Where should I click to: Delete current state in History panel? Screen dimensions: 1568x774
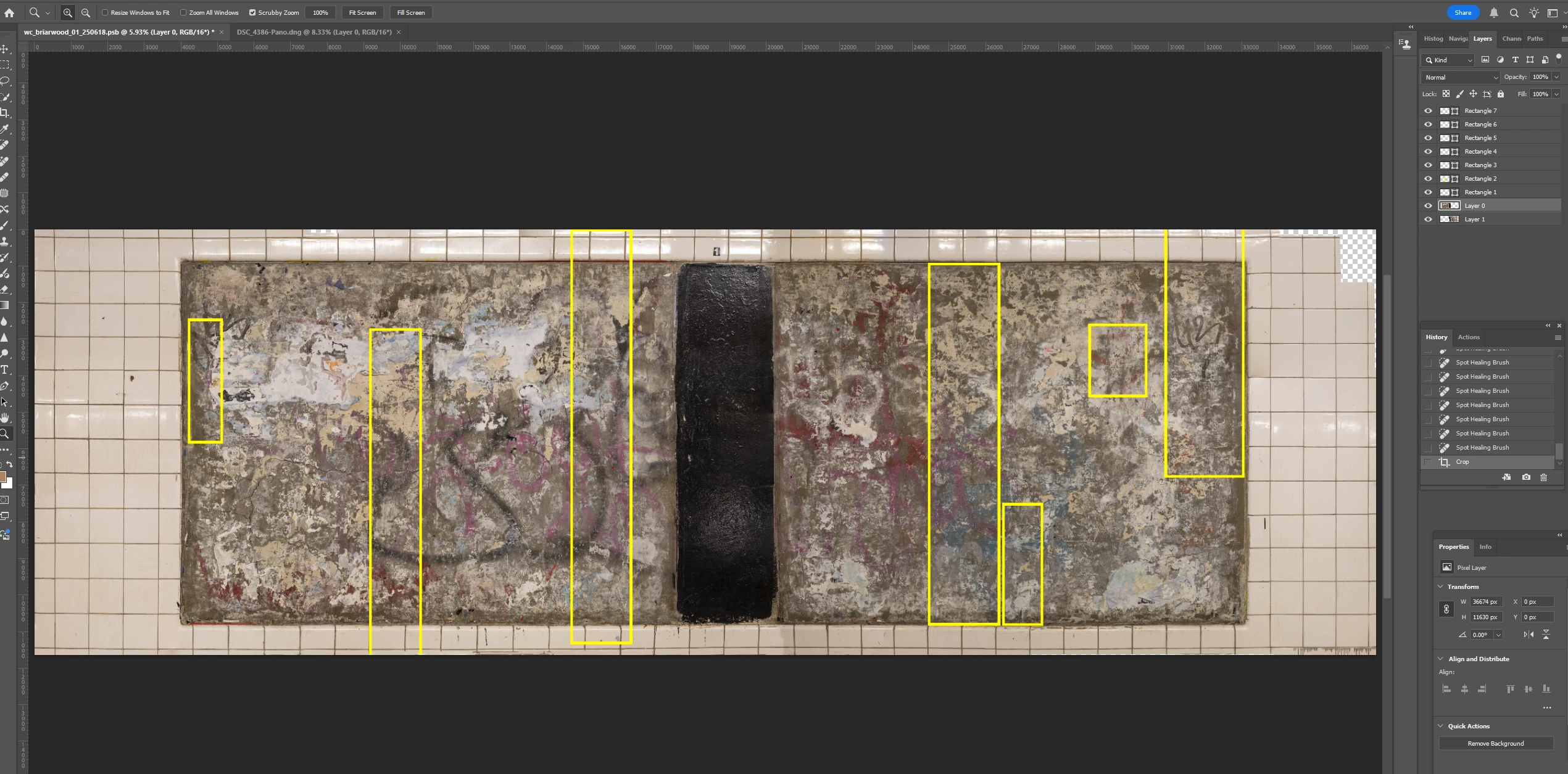coord(1543,477)
